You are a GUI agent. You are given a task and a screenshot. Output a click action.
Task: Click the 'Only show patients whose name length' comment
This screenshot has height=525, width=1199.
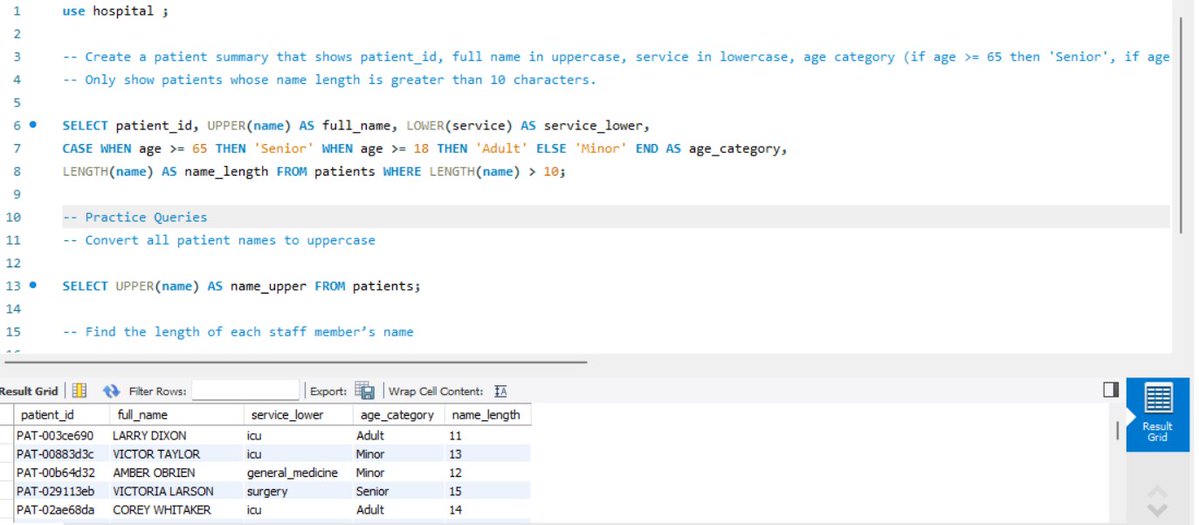coord(329,79)
